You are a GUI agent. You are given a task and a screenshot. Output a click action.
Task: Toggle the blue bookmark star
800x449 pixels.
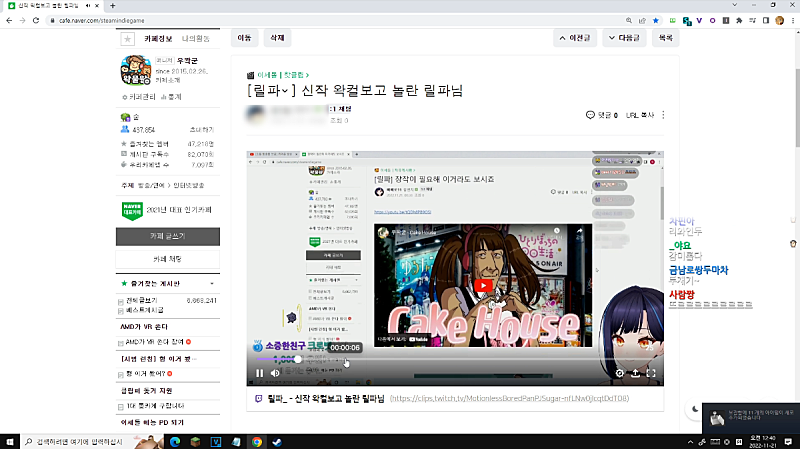(x=656, y=20)
